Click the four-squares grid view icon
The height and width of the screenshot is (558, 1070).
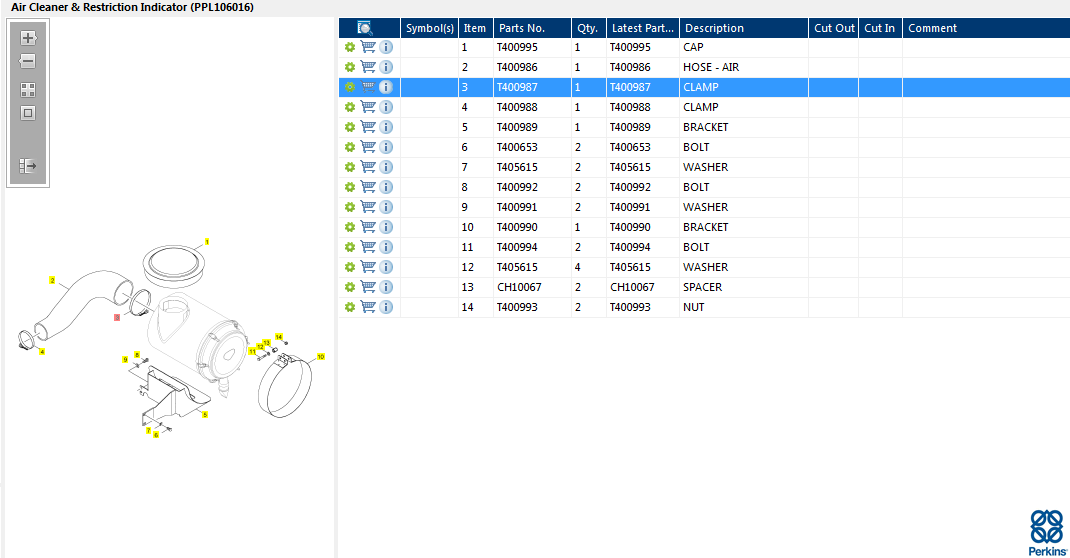28,90
